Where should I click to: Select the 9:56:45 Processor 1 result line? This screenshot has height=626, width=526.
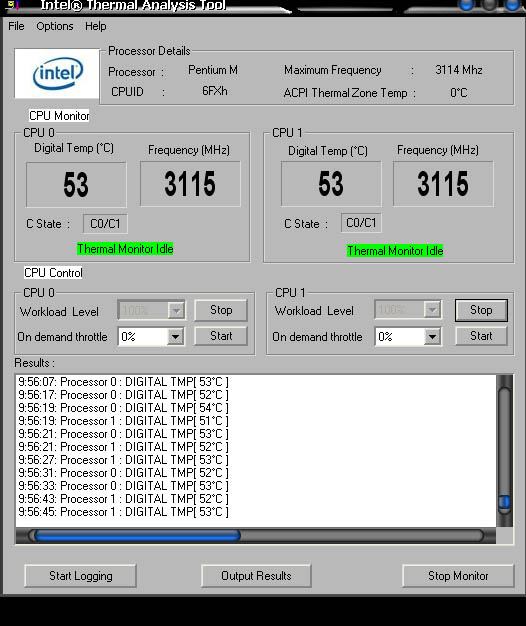(x=123, y=512)
